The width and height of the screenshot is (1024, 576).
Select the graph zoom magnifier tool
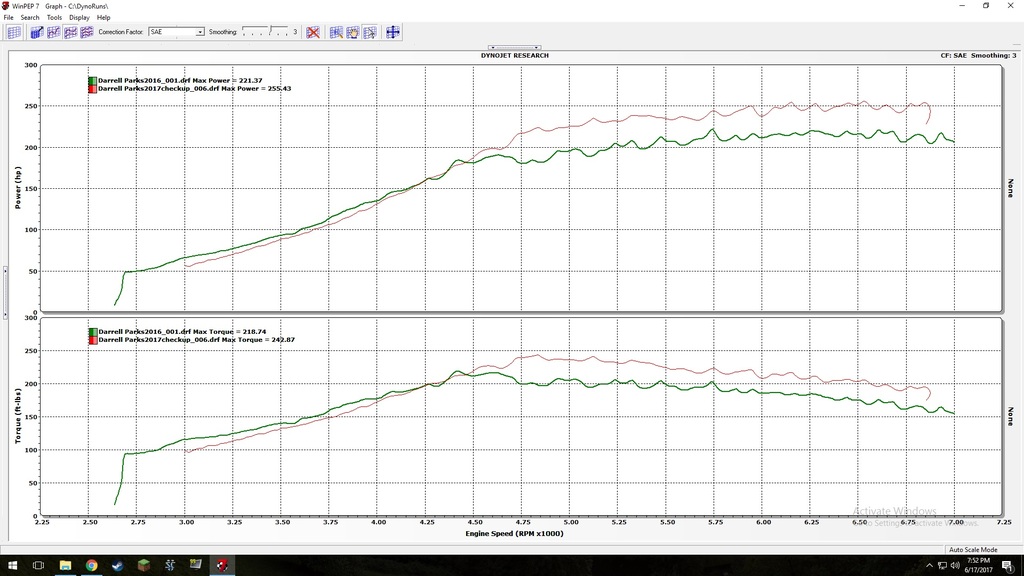[337, 31]
